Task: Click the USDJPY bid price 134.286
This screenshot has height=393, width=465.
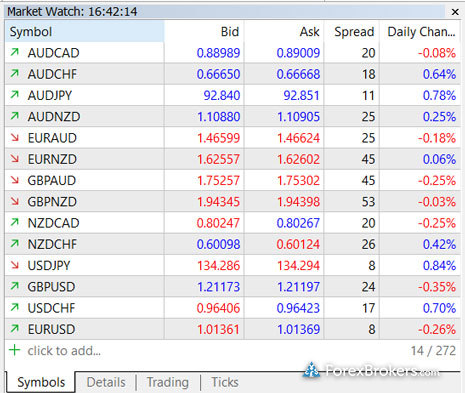Action: [218, 266]
